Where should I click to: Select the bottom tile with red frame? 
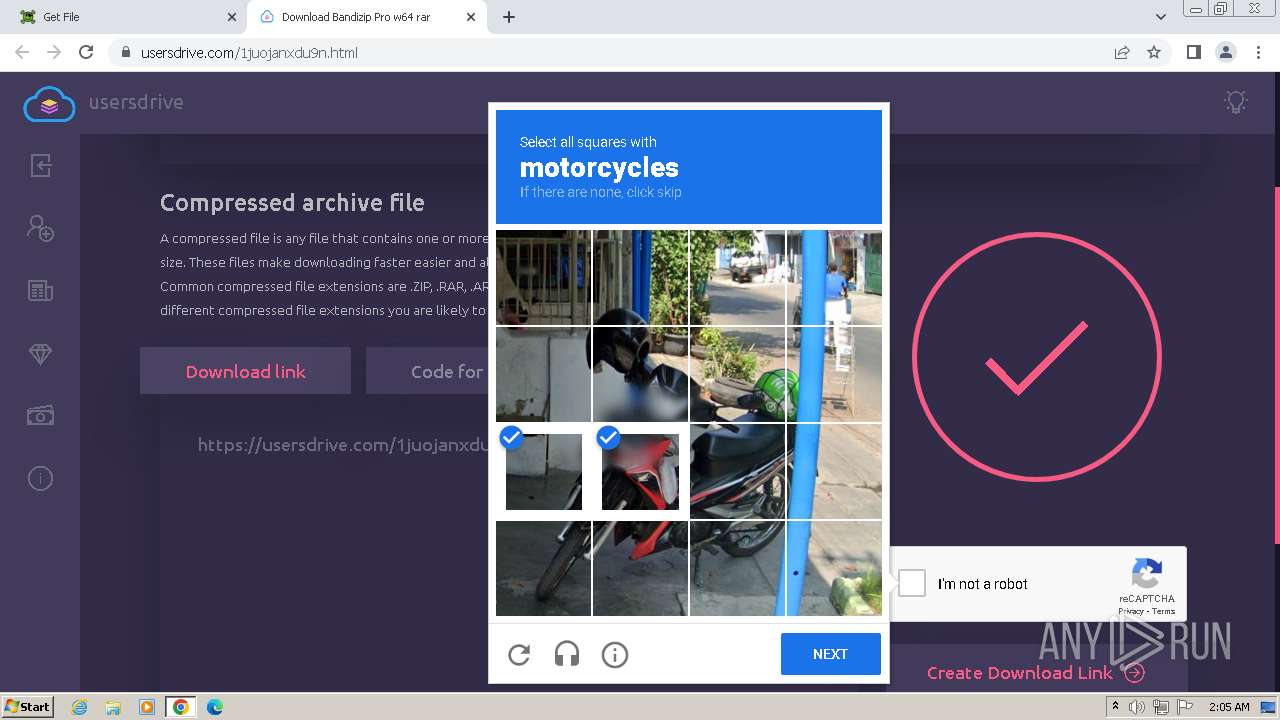640,568
